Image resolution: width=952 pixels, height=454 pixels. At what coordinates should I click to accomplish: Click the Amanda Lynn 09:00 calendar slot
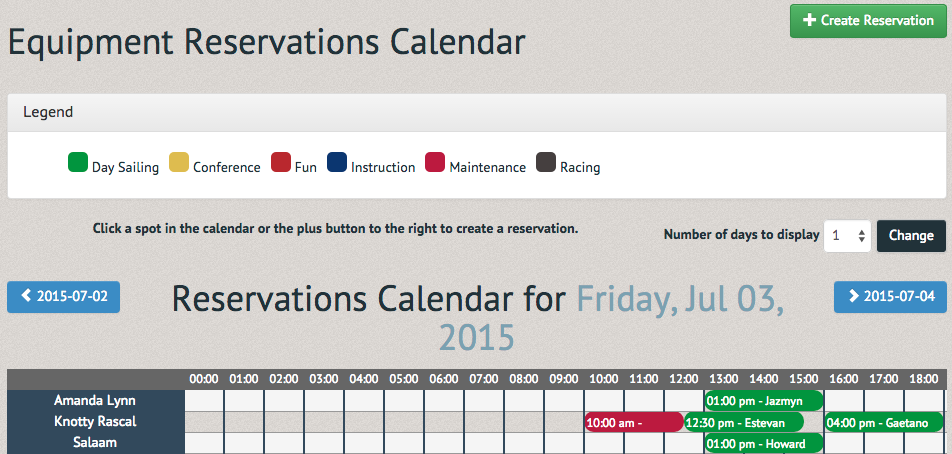[564, 401]
